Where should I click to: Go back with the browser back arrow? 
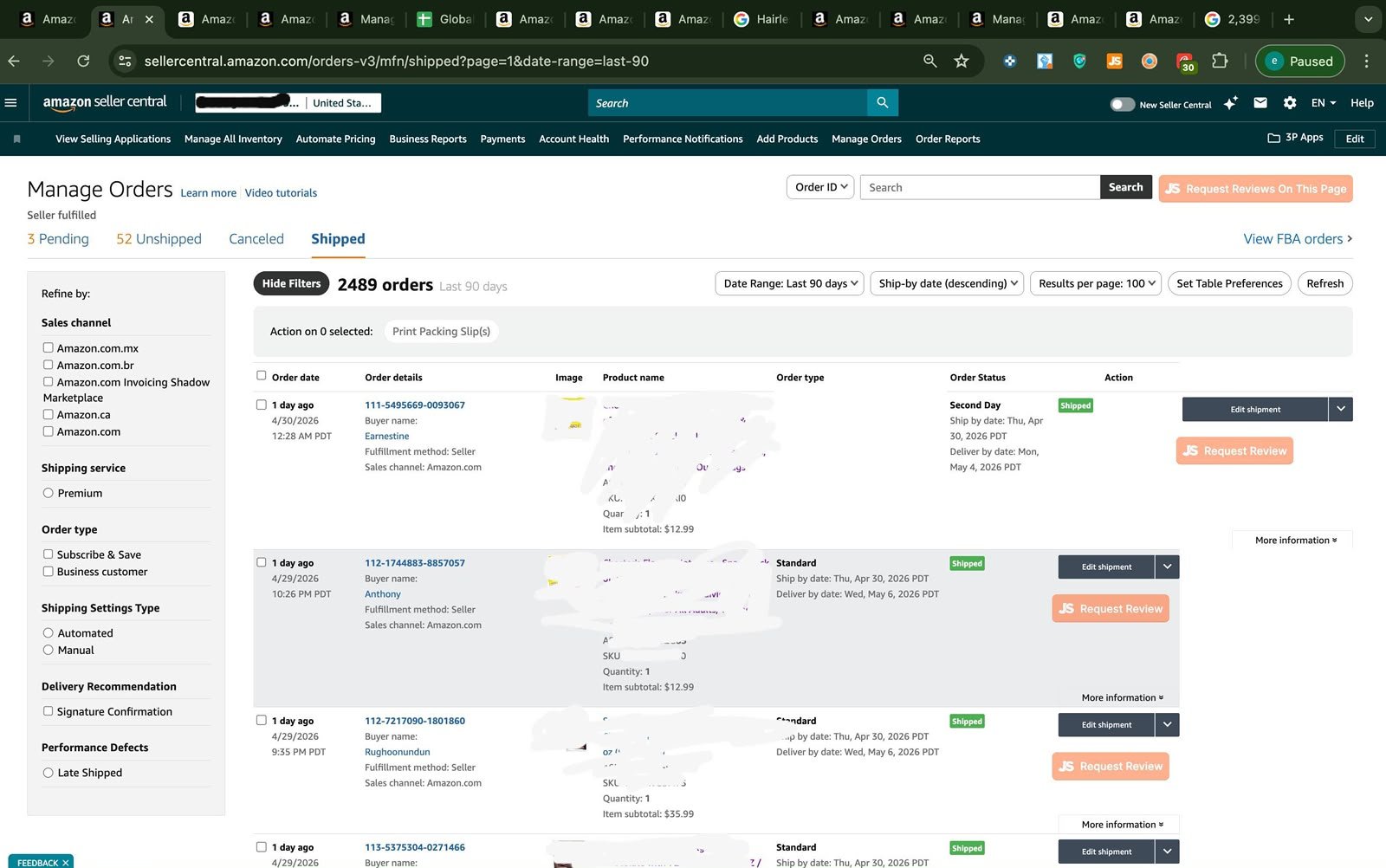tap(14, 61)
